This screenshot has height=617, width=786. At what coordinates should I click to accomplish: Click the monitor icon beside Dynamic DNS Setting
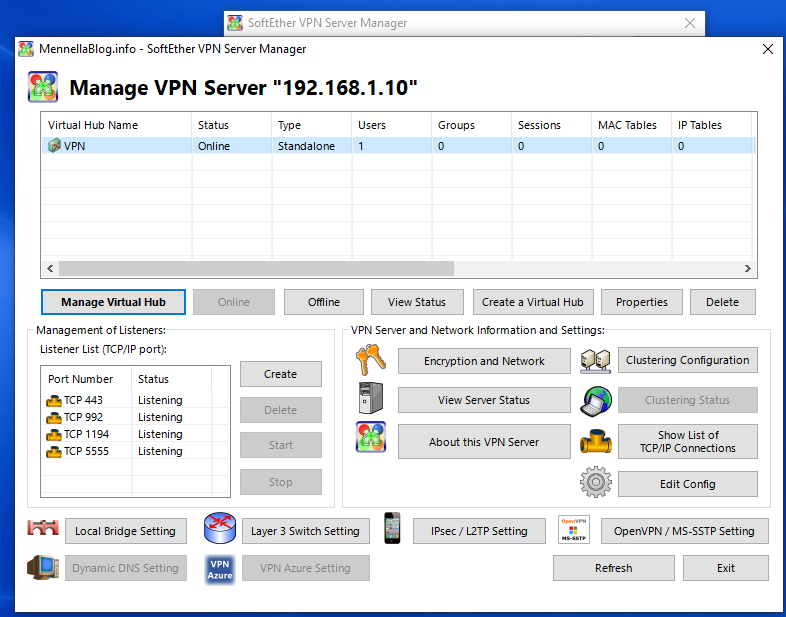43,567
